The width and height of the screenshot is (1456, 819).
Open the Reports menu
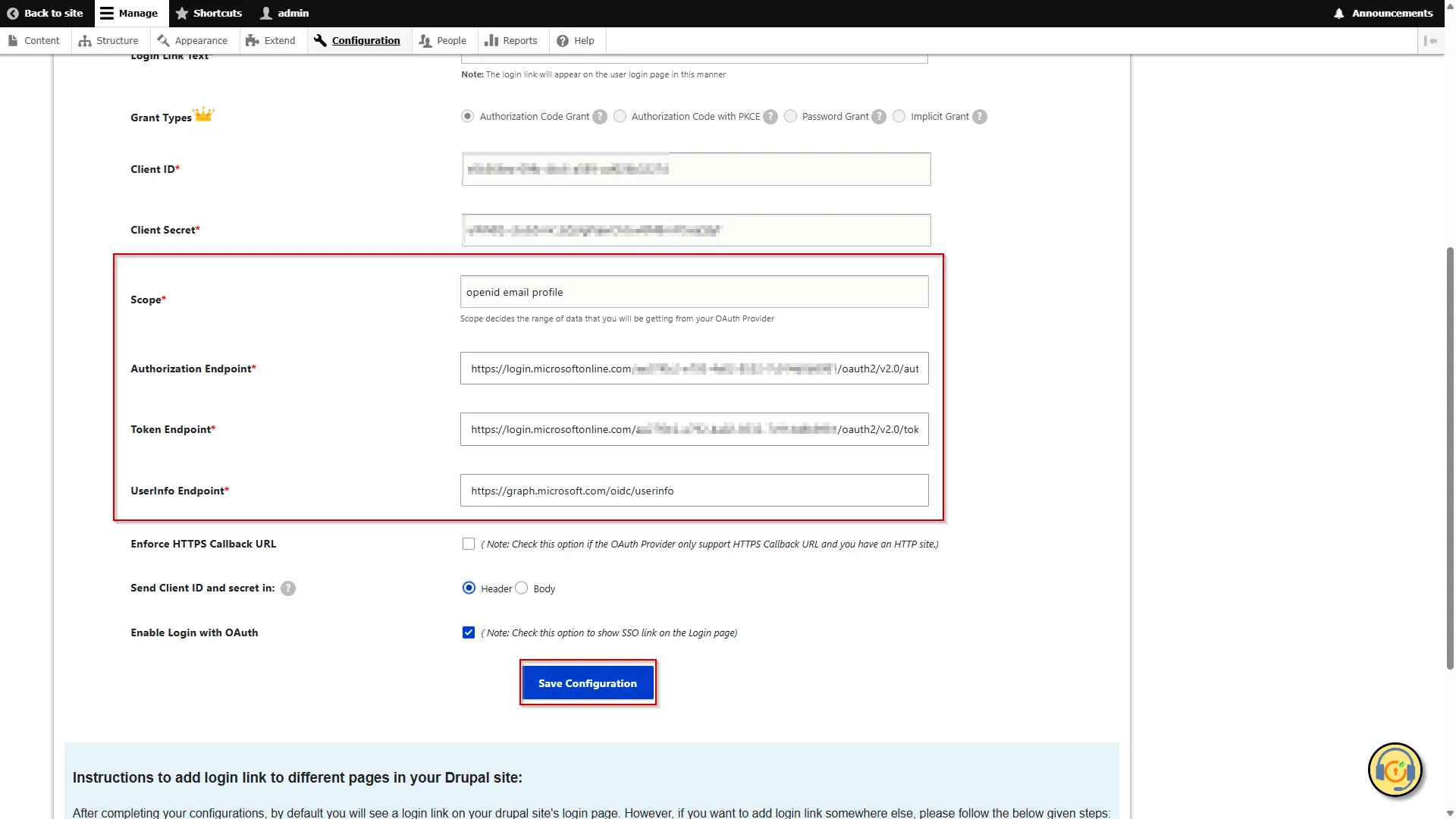click(x=512, y=41)
